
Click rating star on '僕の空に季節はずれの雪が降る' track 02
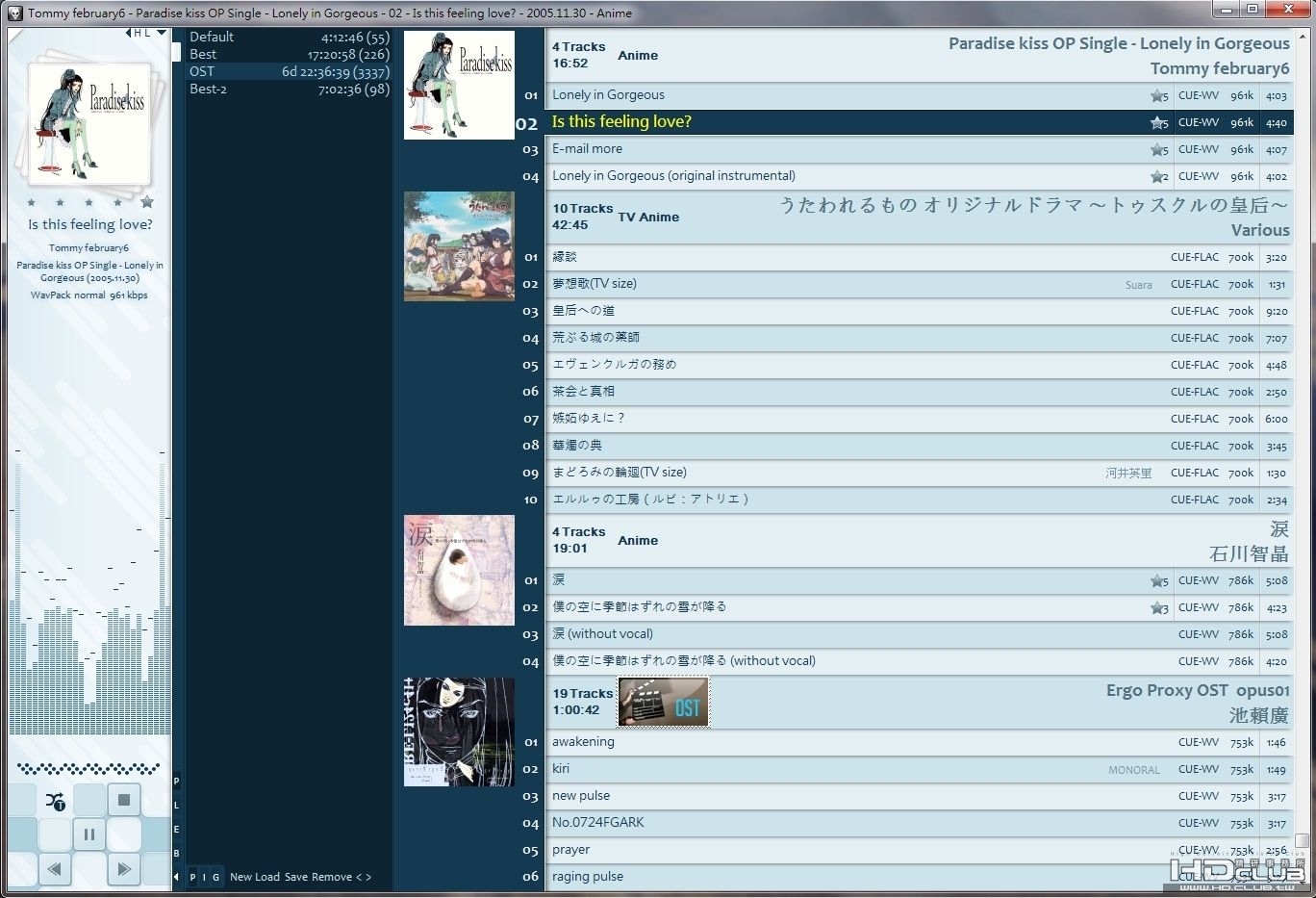pyautogui.click(x=1158, y=607)
